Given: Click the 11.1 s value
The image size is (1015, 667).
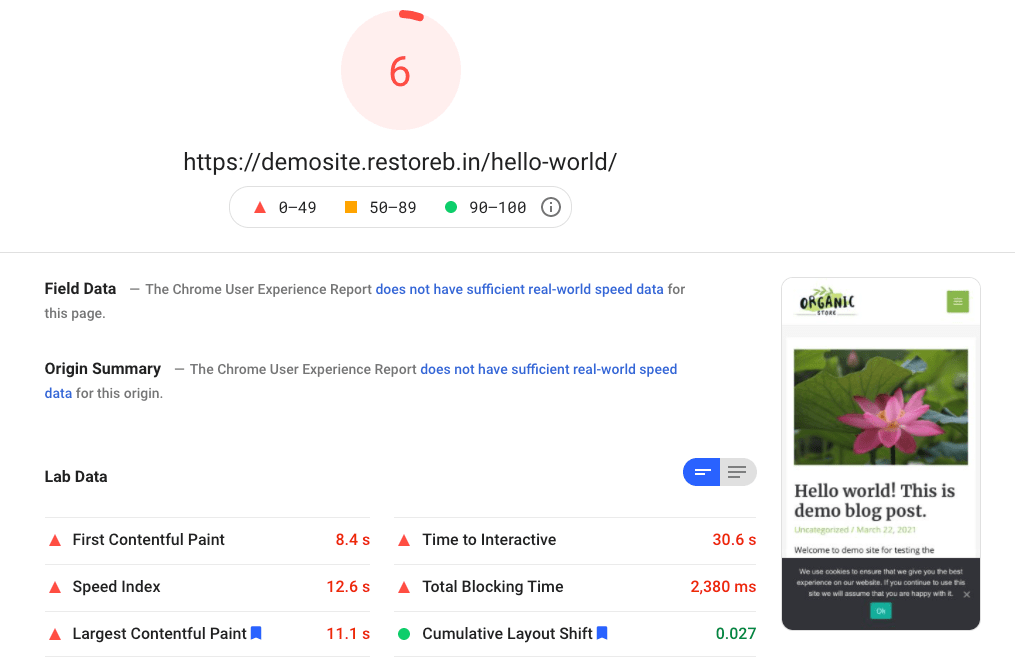Looking at the screenshot, I should click(348, 633).
